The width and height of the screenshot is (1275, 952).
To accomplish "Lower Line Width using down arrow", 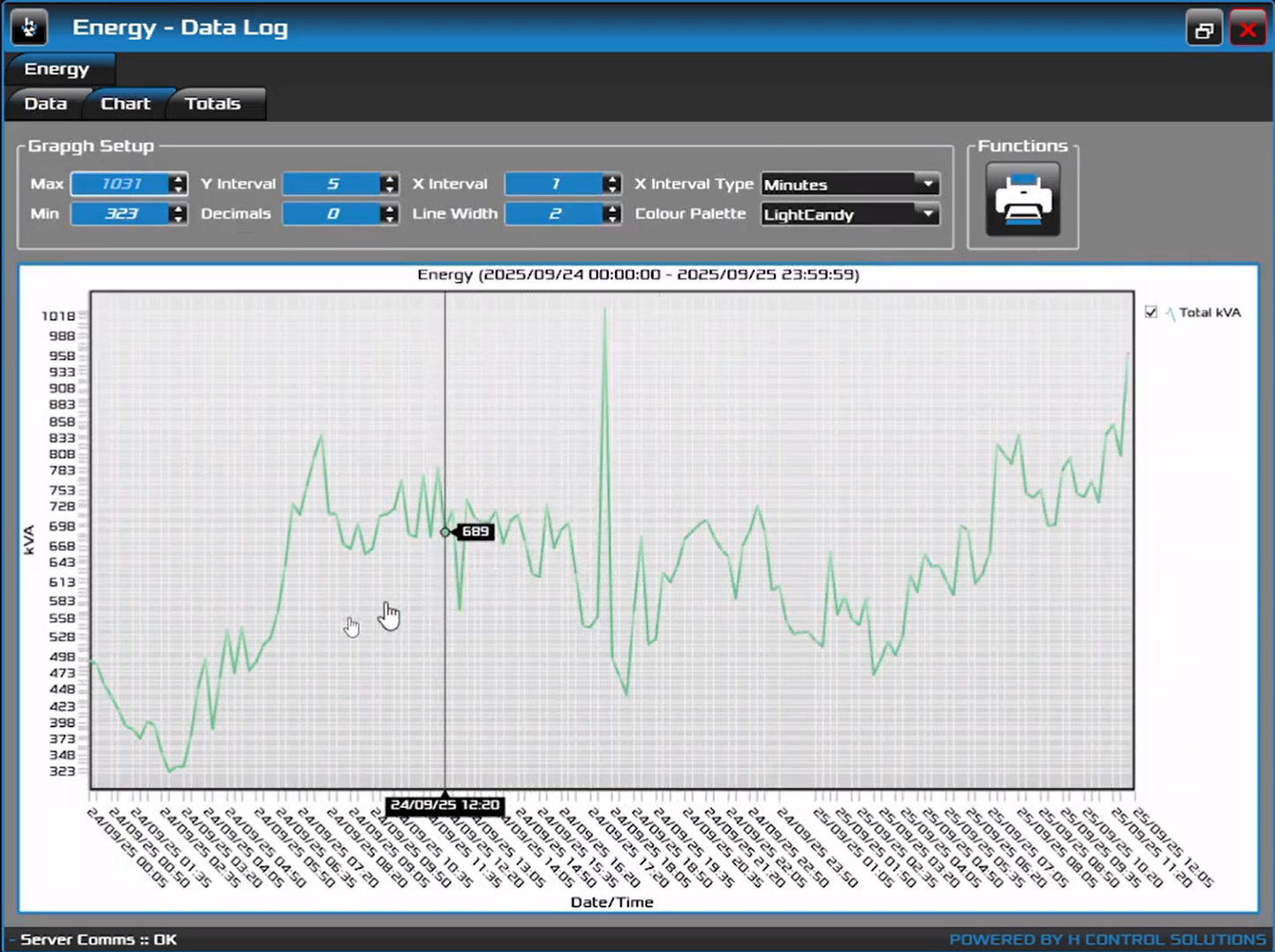I will click(x=611, y=218).
